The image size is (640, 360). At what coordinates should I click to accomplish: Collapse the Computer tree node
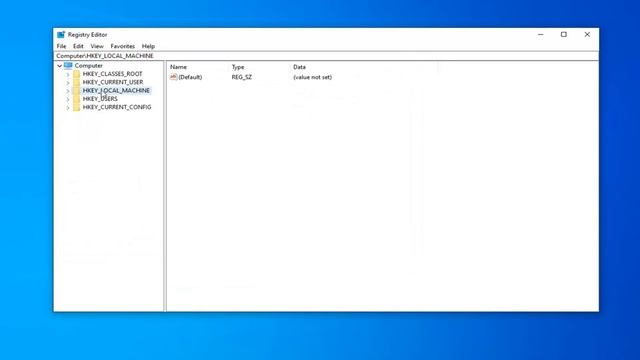60,66
